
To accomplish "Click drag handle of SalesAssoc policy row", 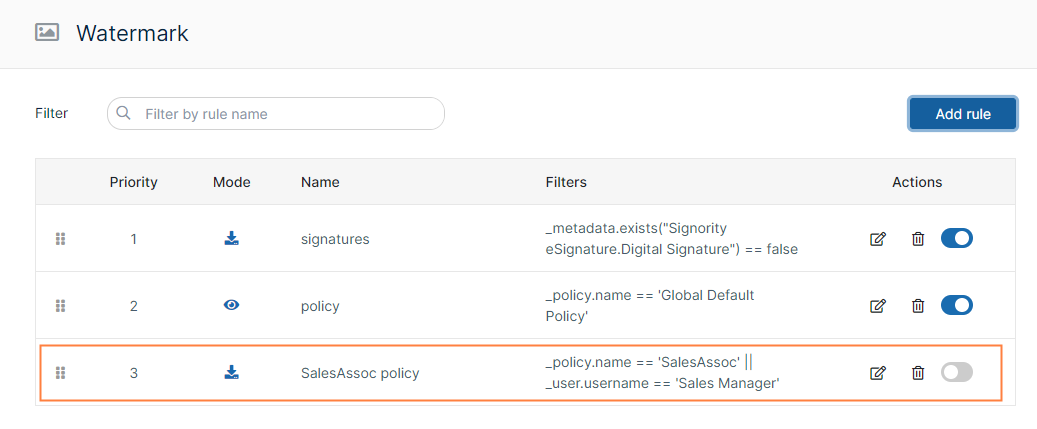I will tap(60, 373).
